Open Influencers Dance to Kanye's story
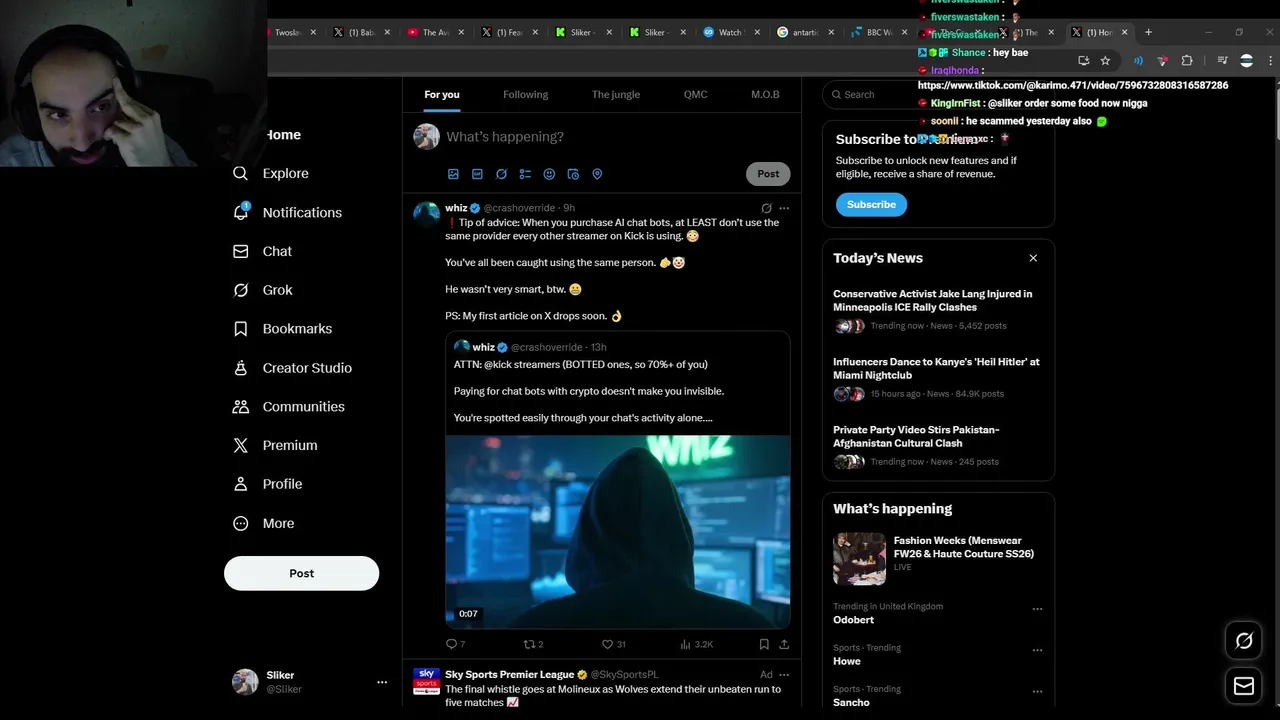This screenshot has width=1280, height=720. (938, 377)
